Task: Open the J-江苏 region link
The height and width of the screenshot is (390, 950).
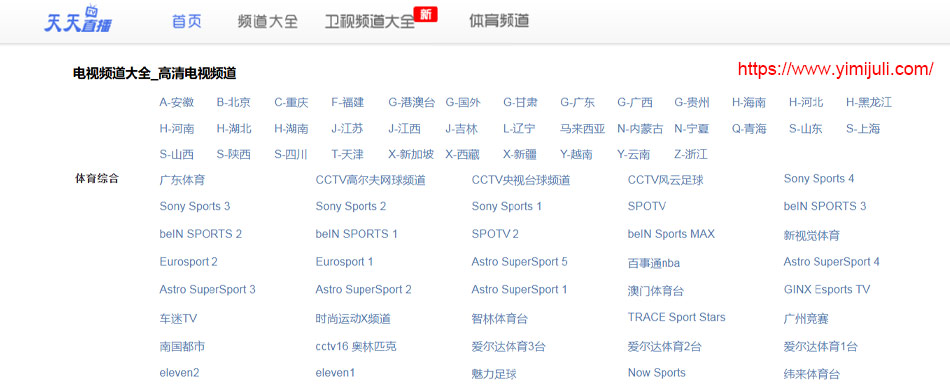Action: coord(347,128)
